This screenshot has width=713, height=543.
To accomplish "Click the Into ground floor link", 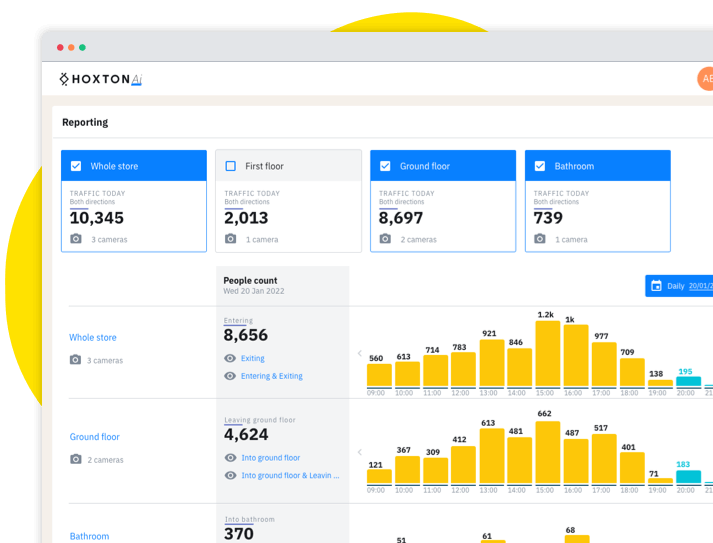I will click(271, 458).
